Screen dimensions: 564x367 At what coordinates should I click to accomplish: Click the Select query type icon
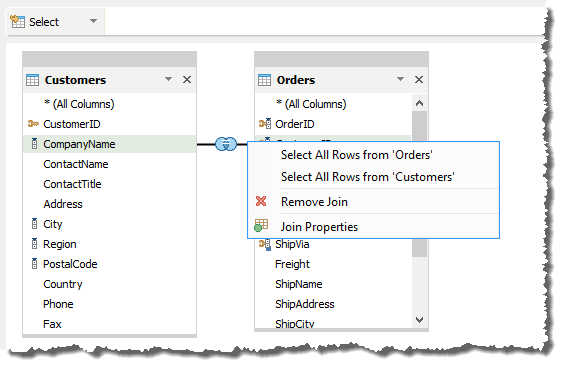coord(17,22)
